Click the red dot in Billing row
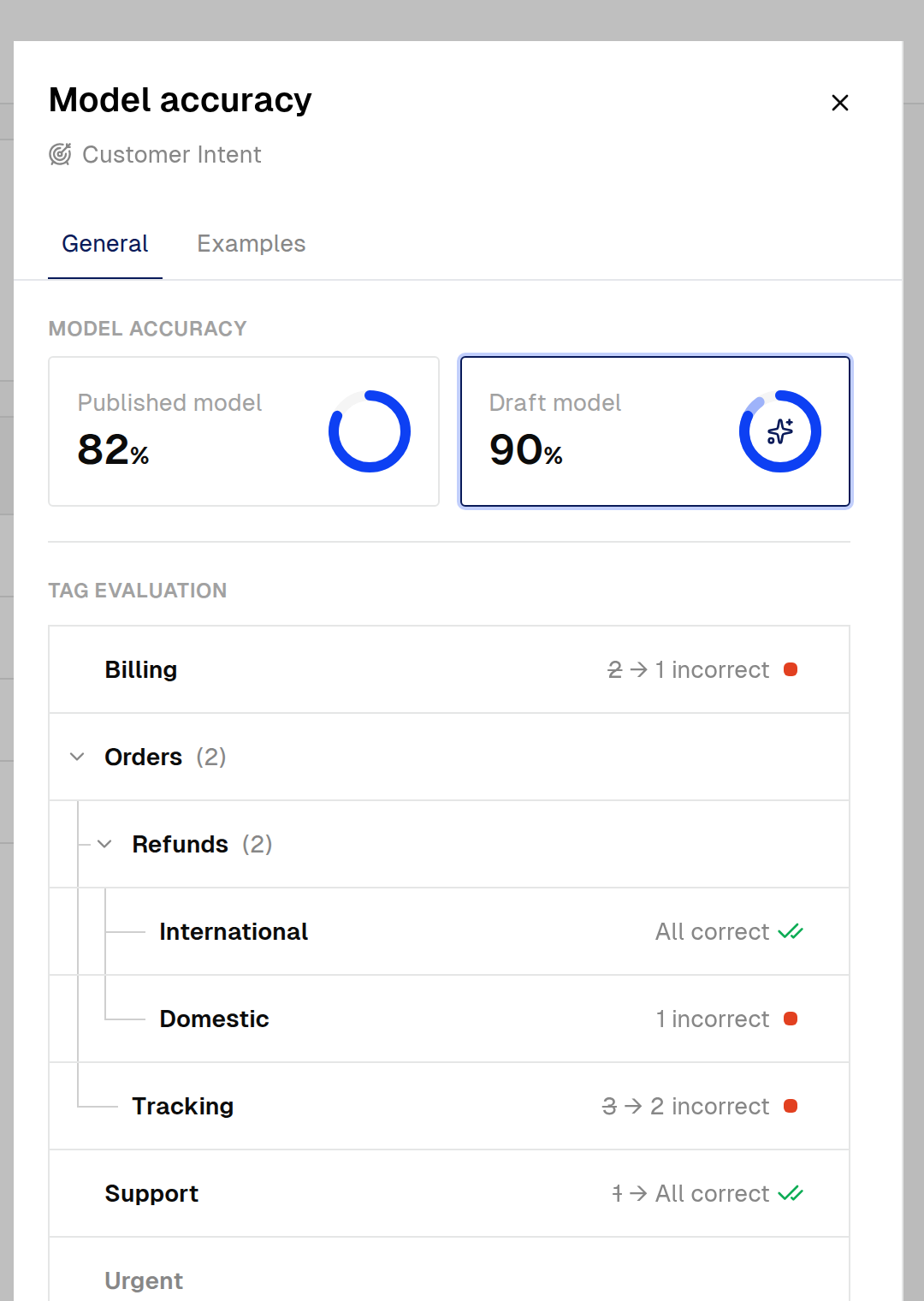924x1301 pixels. pyautogui.click(x=791, y=669)
